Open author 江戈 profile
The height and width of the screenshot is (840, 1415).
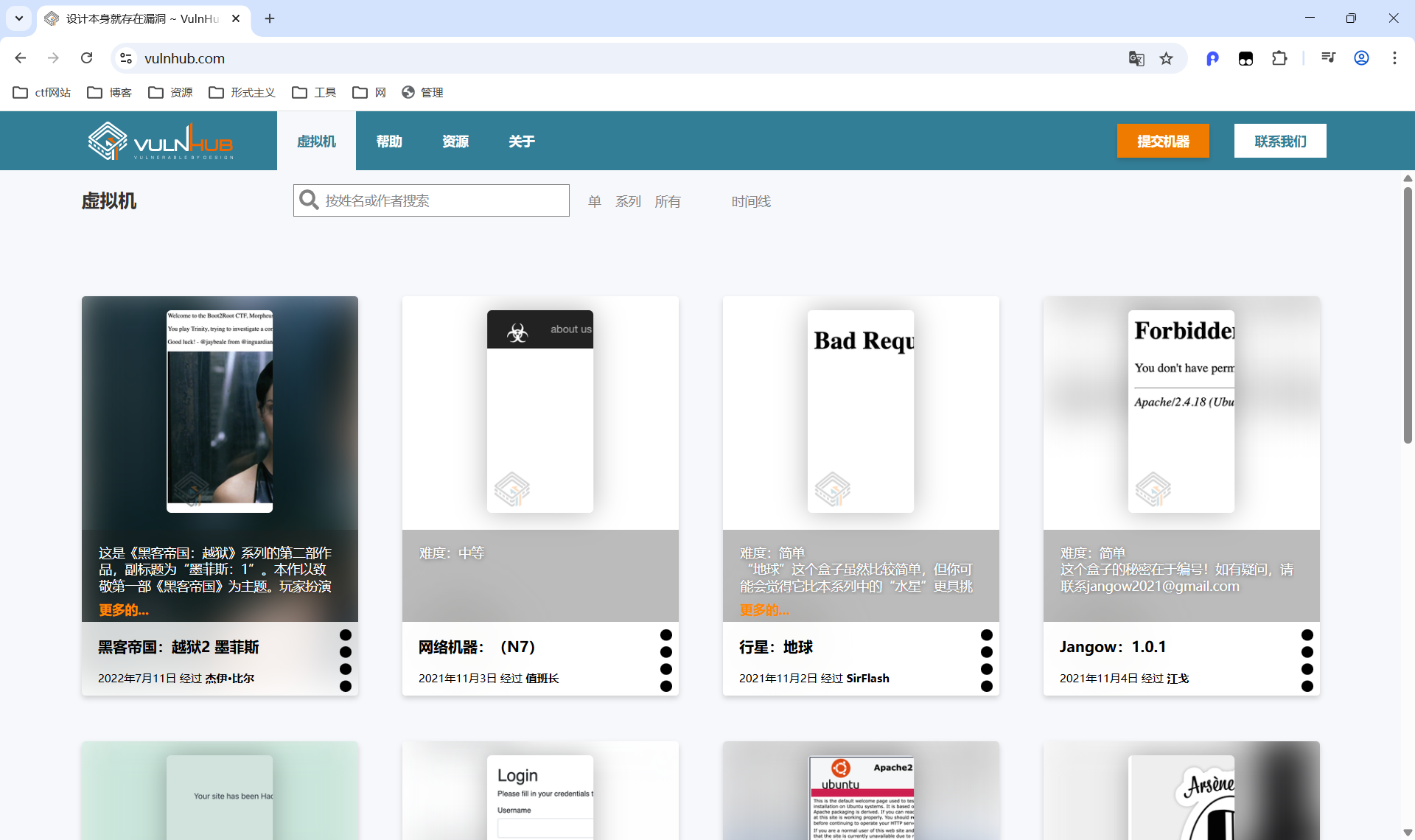click(1178, 678)
